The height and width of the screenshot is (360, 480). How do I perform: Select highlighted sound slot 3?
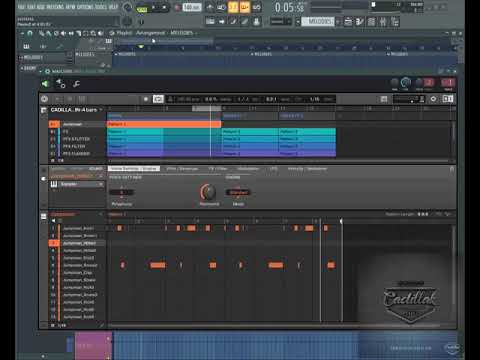[77, 243]
